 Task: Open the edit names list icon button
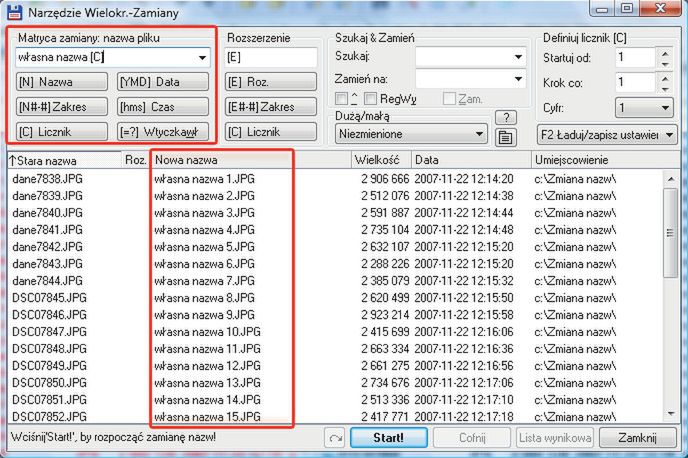click(505, 138)
